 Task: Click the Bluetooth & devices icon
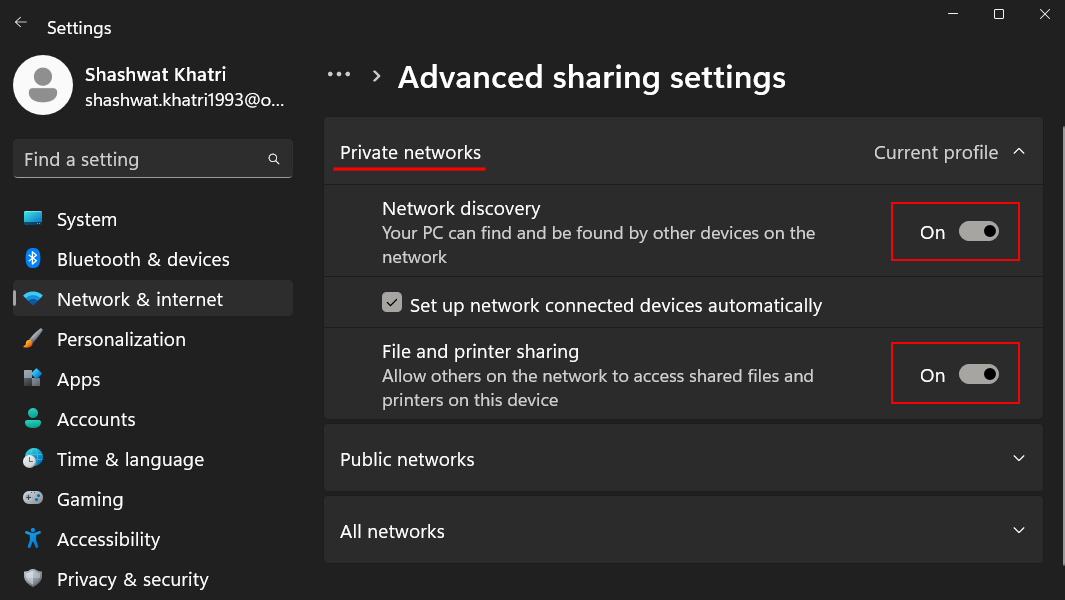tap(33, 259)
